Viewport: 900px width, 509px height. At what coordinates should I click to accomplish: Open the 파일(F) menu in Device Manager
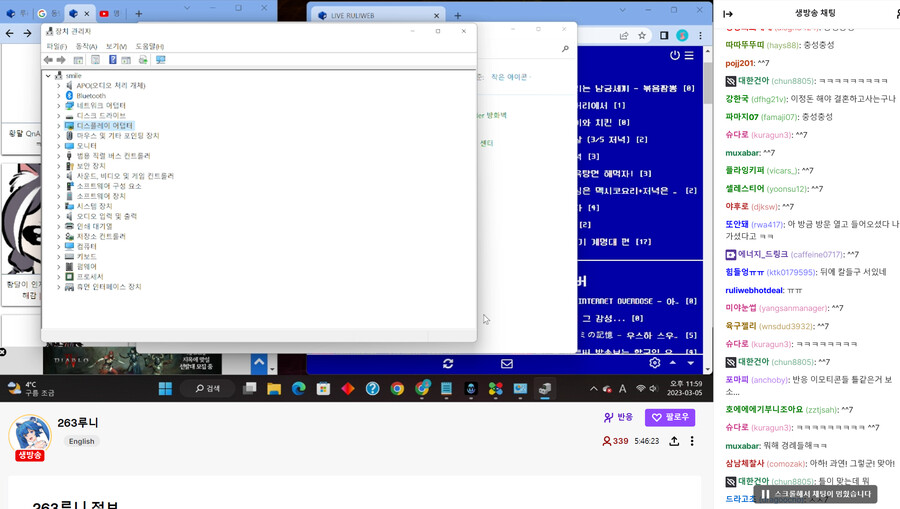(x=57, y=46)
